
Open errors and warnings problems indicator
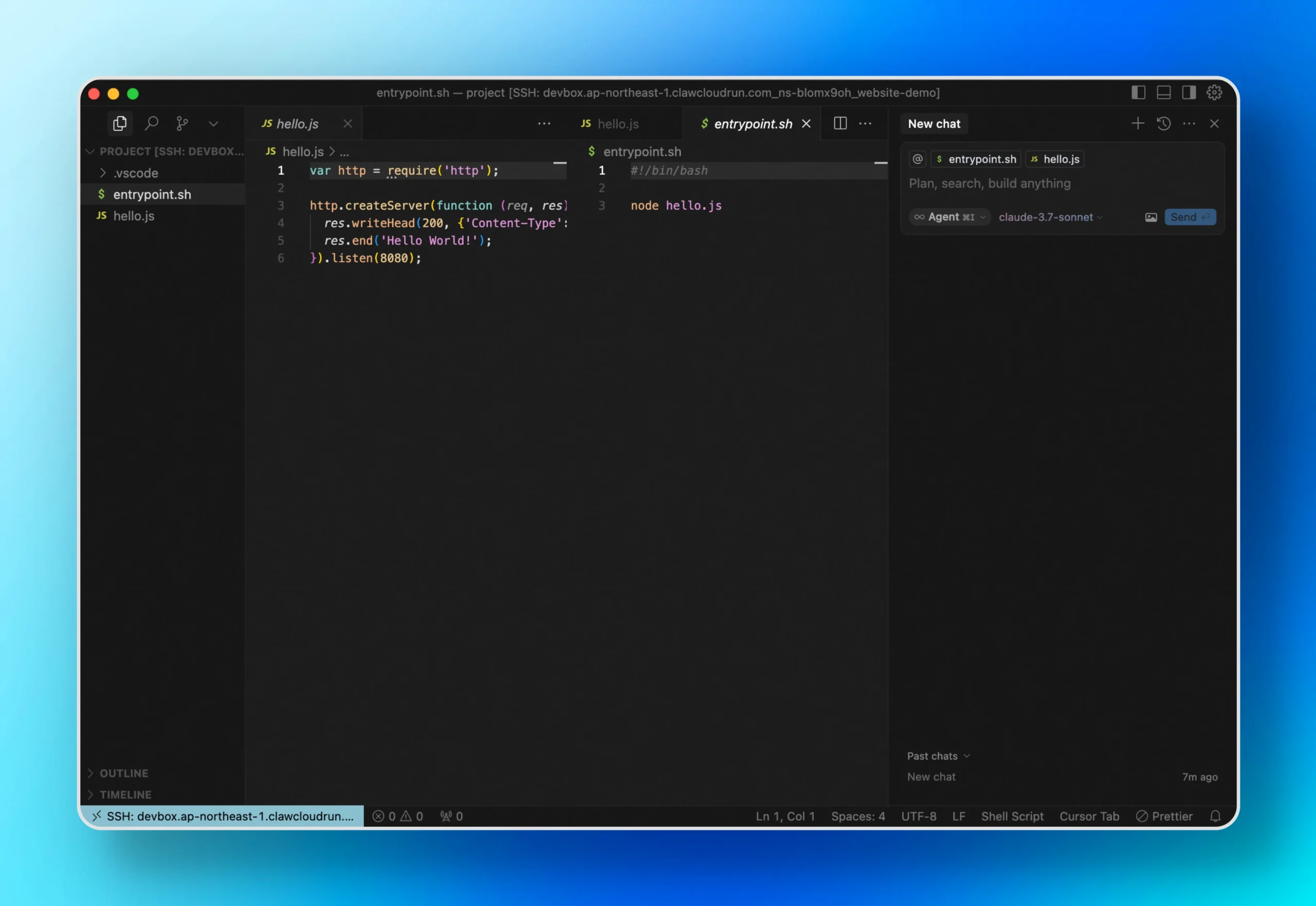point(397,816)
